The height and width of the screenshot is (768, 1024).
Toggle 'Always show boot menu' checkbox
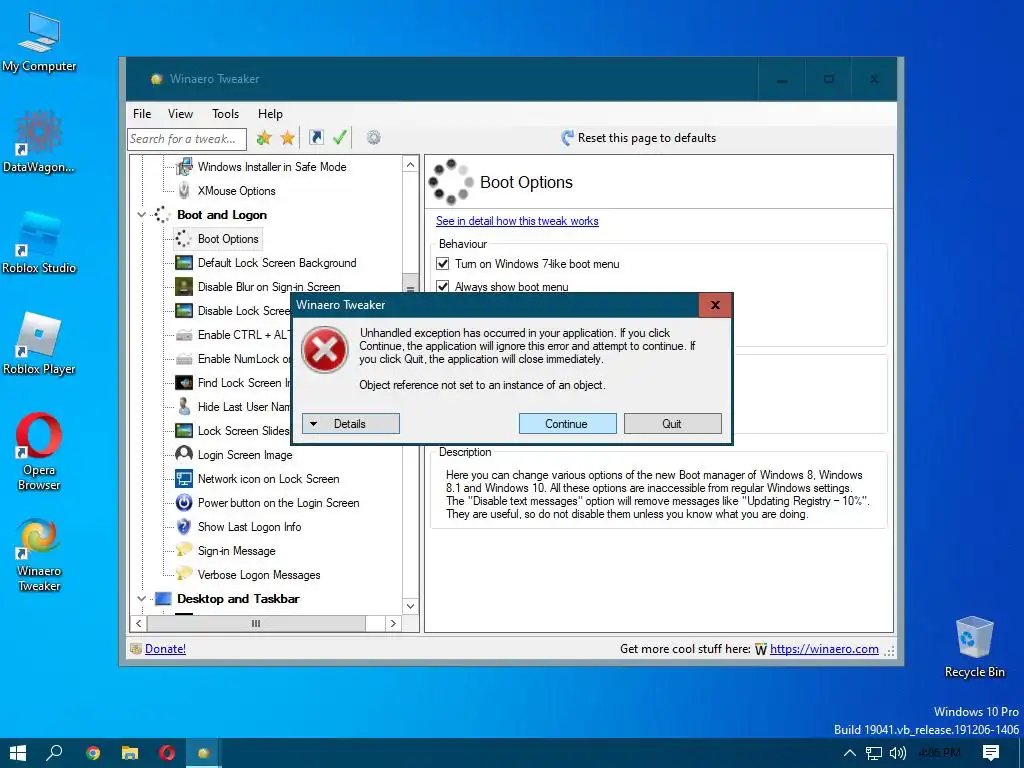click(443, 287)
